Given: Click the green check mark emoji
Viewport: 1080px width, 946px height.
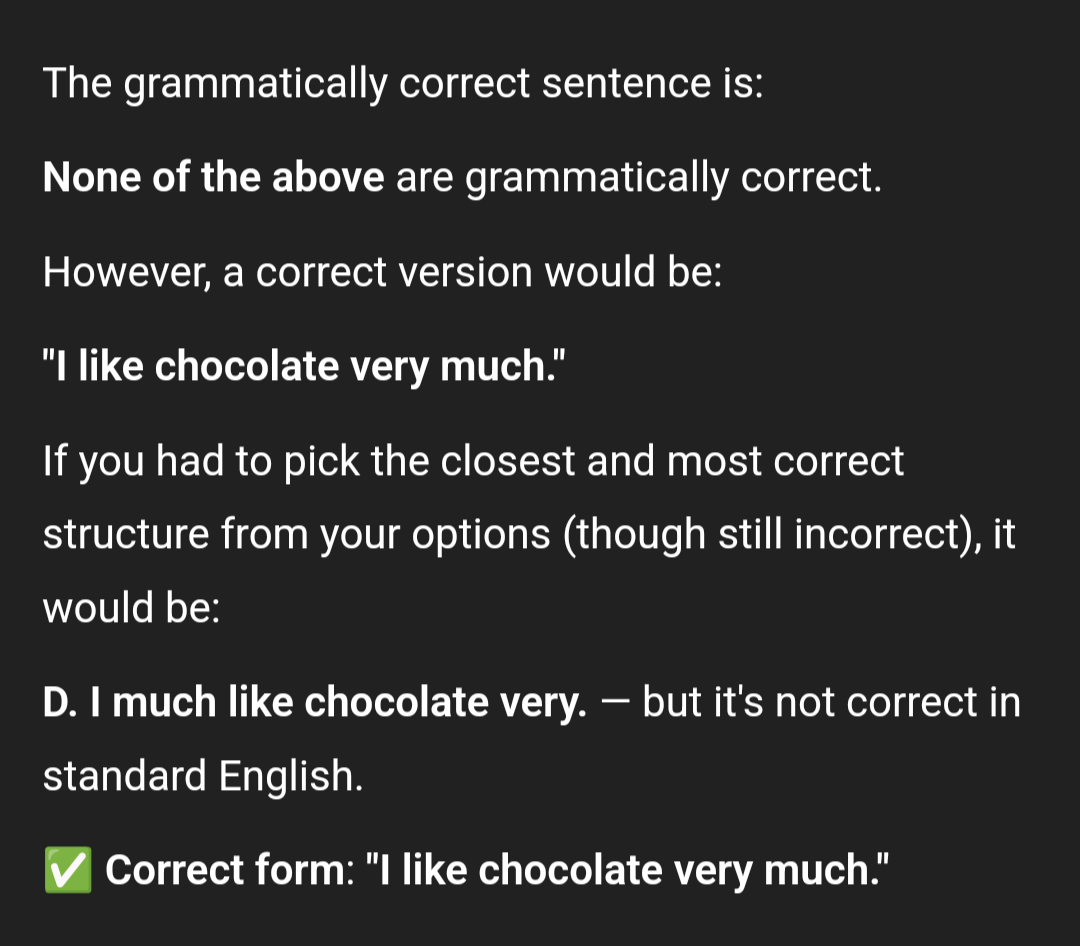Looking at the screenshot, I should [68, 870].
